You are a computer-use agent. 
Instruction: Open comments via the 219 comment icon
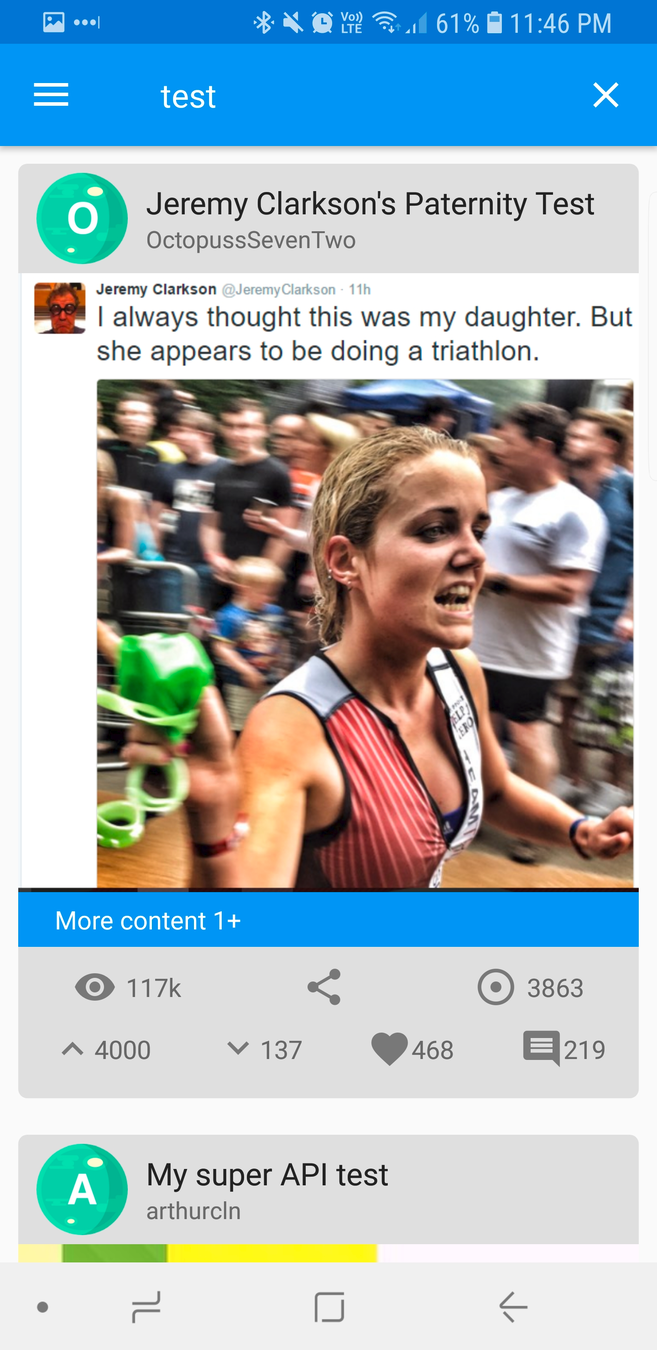541,1049
